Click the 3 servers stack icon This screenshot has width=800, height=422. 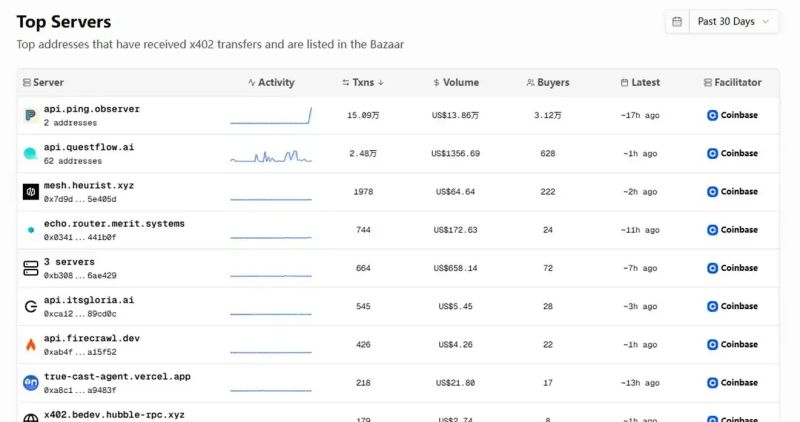pos(31,268)
